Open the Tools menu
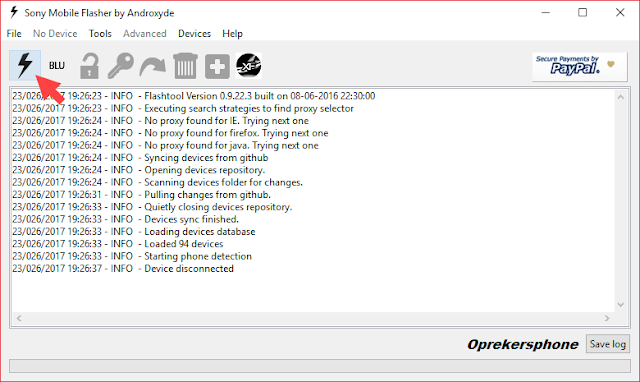Screen dimensions: 640x382 pos(100,33)
